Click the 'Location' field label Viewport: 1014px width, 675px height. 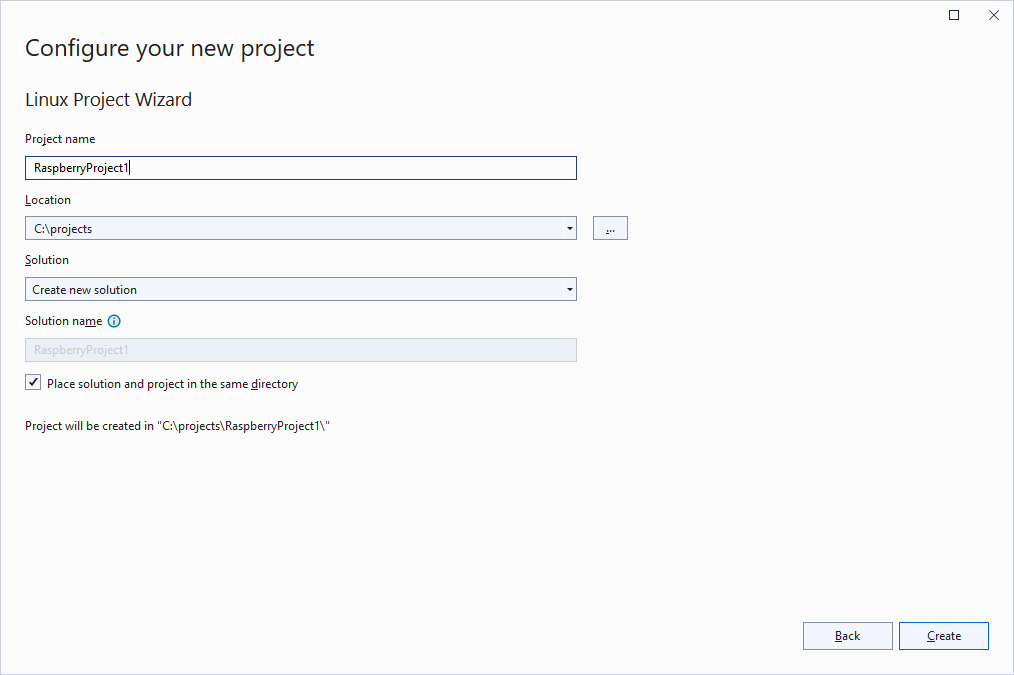point(48,200)
